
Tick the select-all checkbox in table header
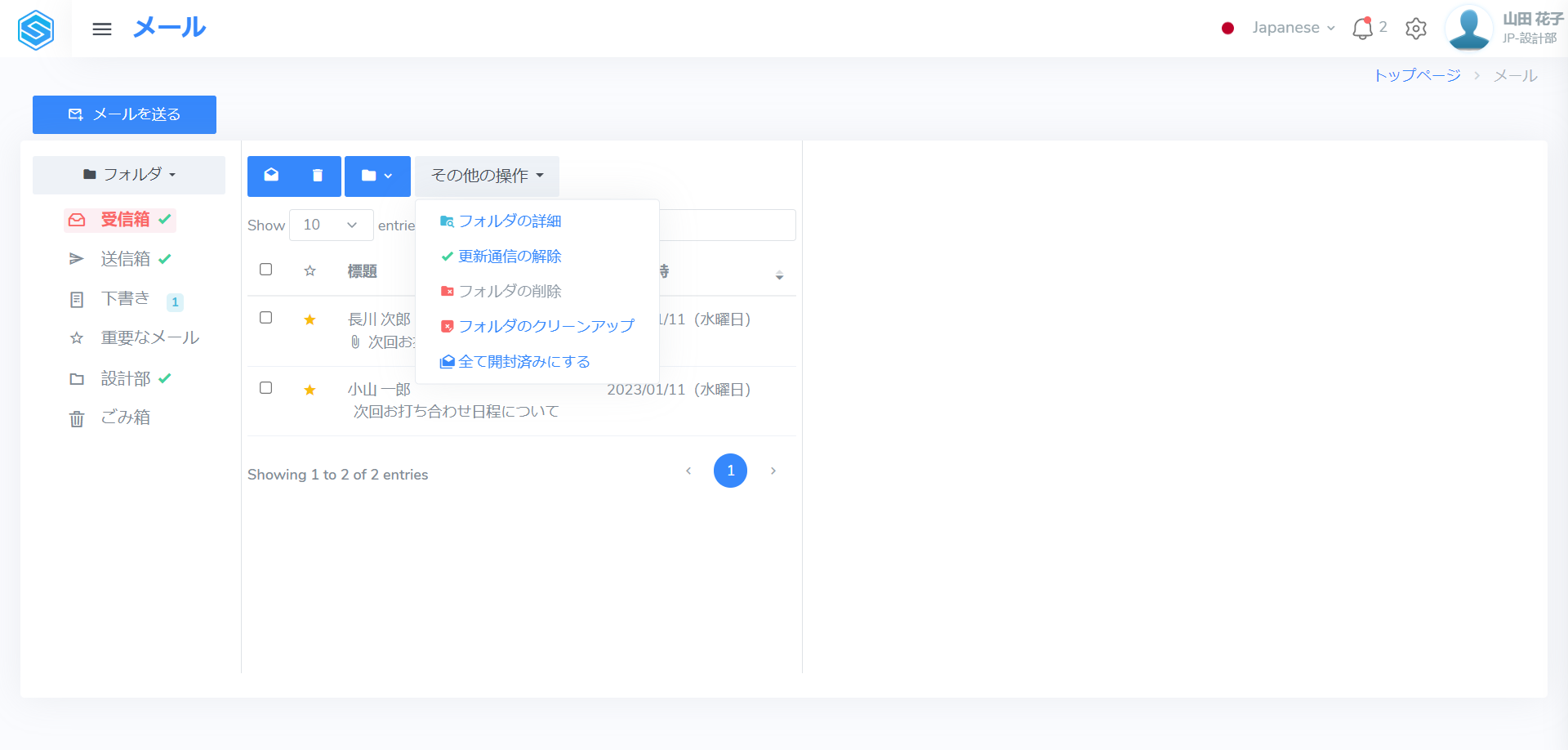pos(265,270)
